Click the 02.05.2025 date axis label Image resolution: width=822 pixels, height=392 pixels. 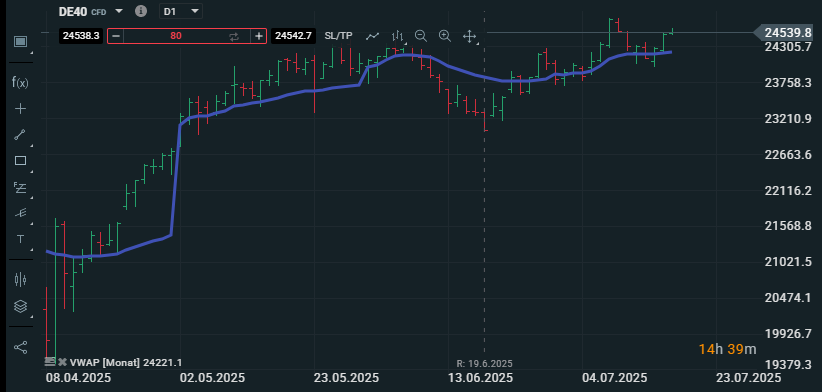coord(212,377)
